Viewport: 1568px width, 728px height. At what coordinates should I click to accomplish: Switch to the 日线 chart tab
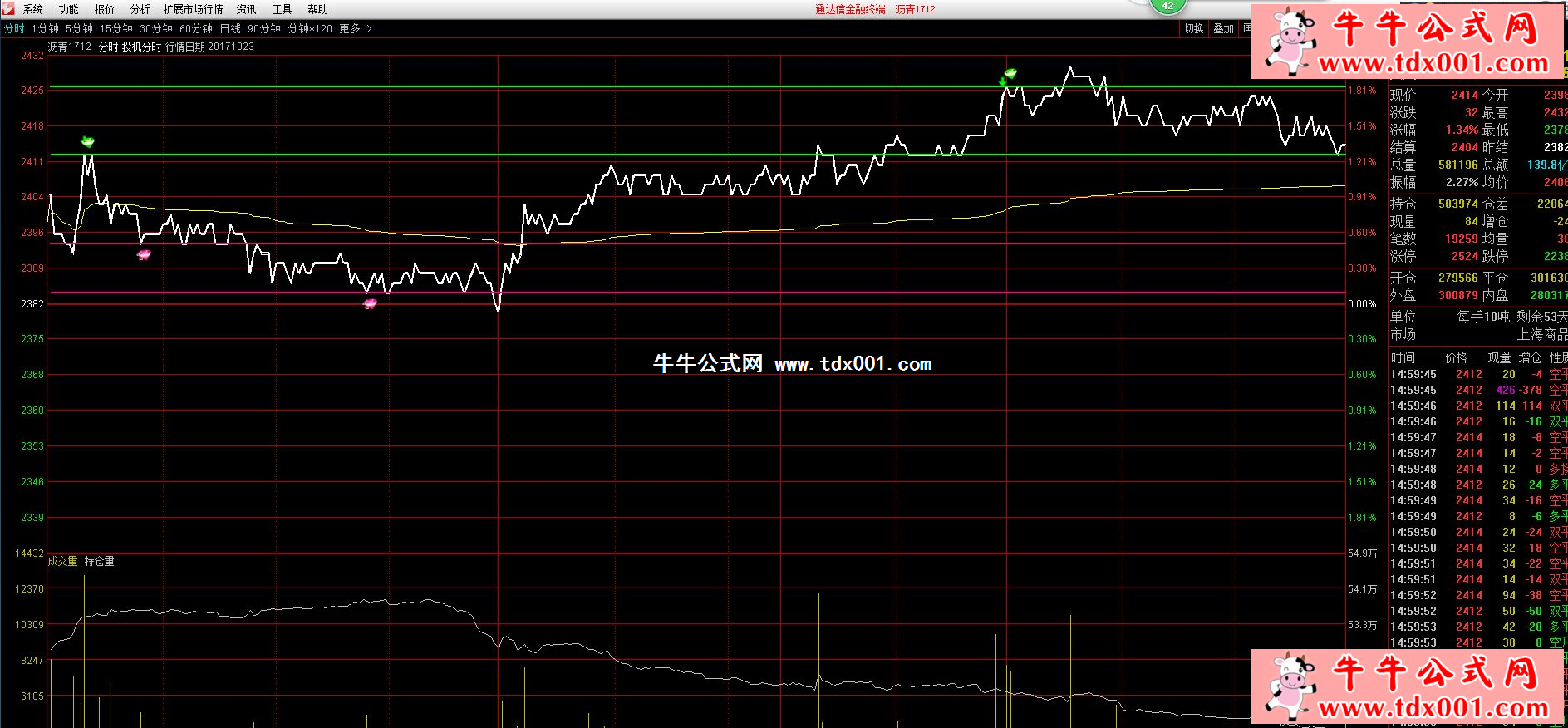pyautogui.click(x=230, y=28)
